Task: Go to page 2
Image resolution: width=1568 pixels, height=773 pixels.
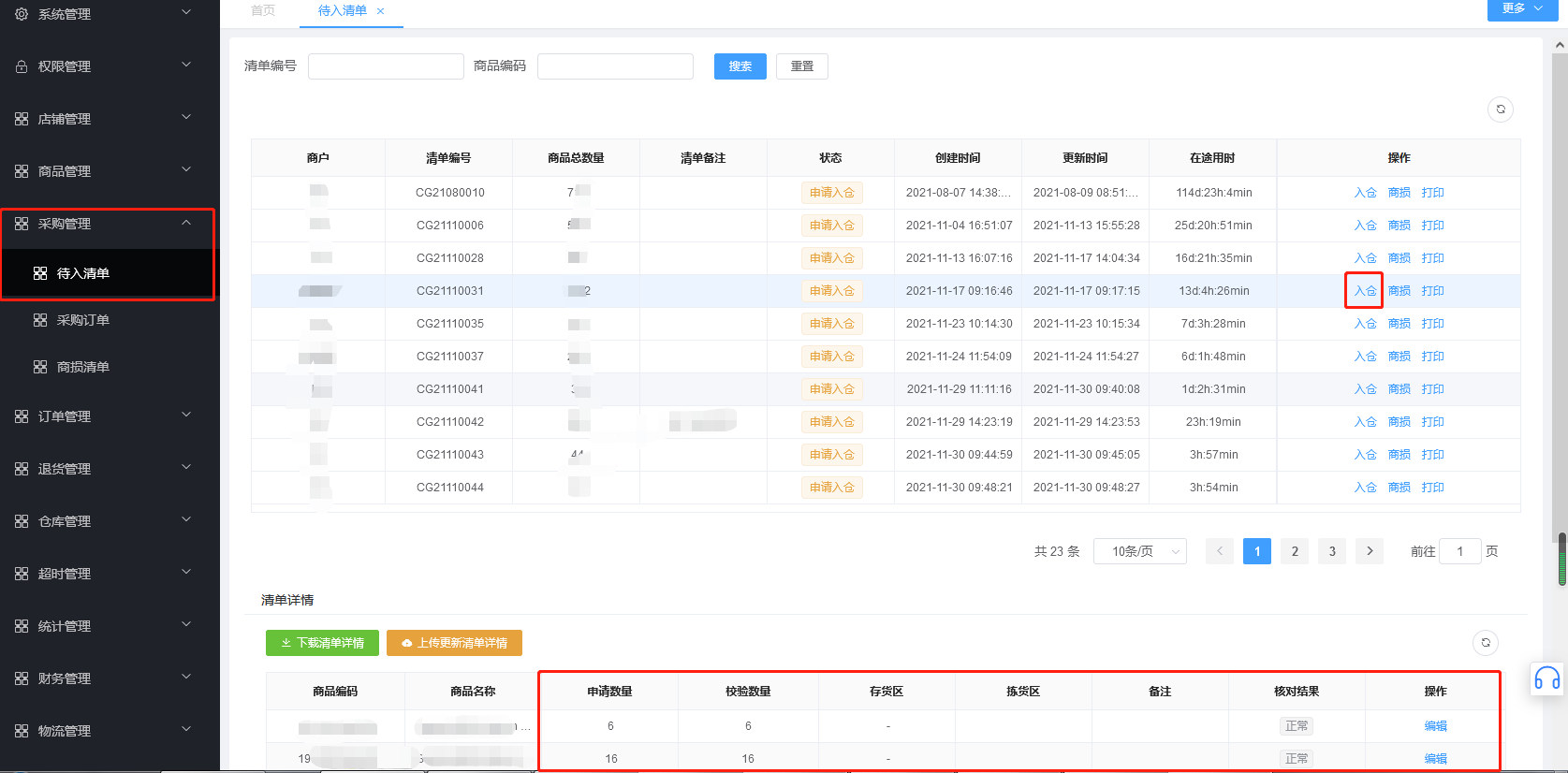Action: tap(1295, 551)
